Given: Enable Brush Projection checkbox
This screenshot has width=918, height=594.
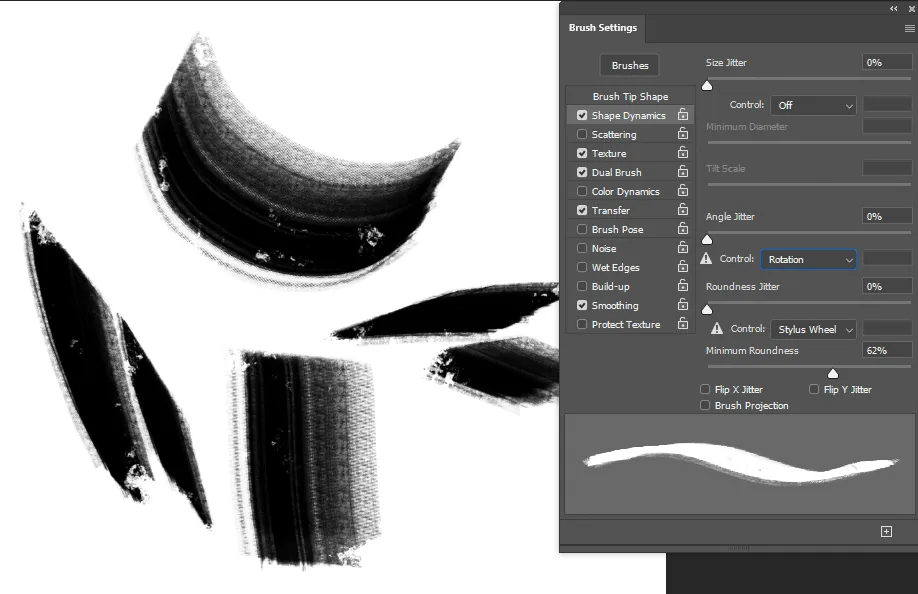Looking at the screenshot, I should 705,406.
